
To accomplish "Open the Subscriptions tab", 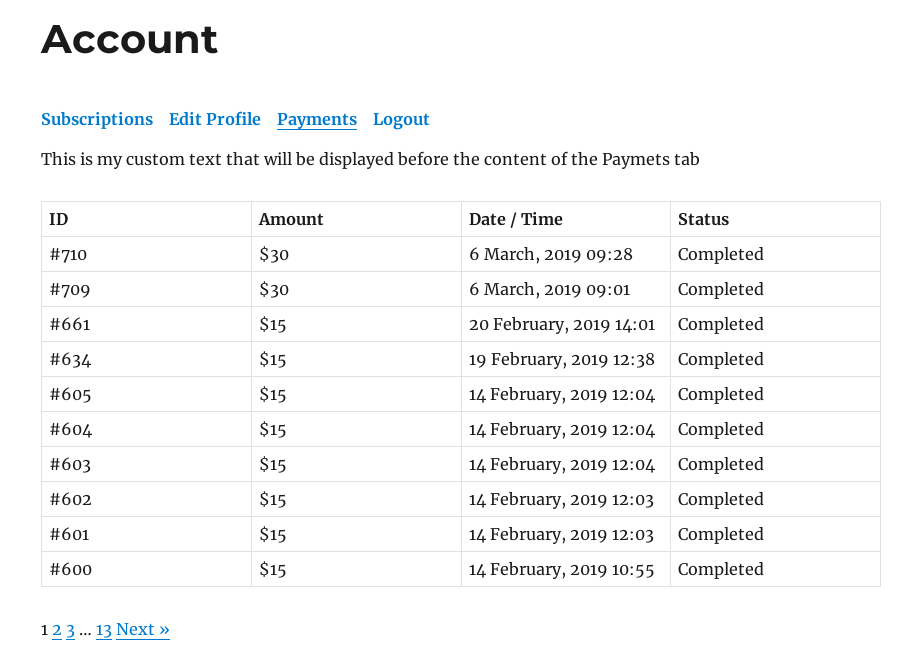I will point(97,119).
